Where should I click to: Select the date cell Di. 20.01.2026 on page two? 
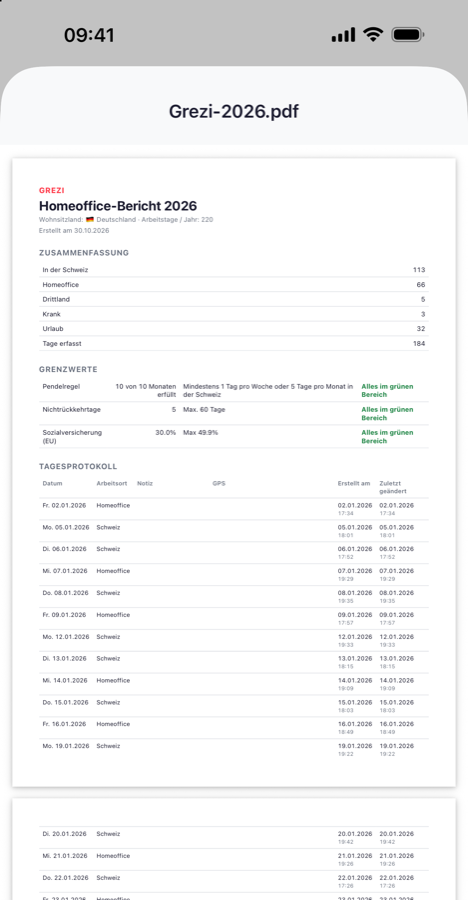point(64,834)
